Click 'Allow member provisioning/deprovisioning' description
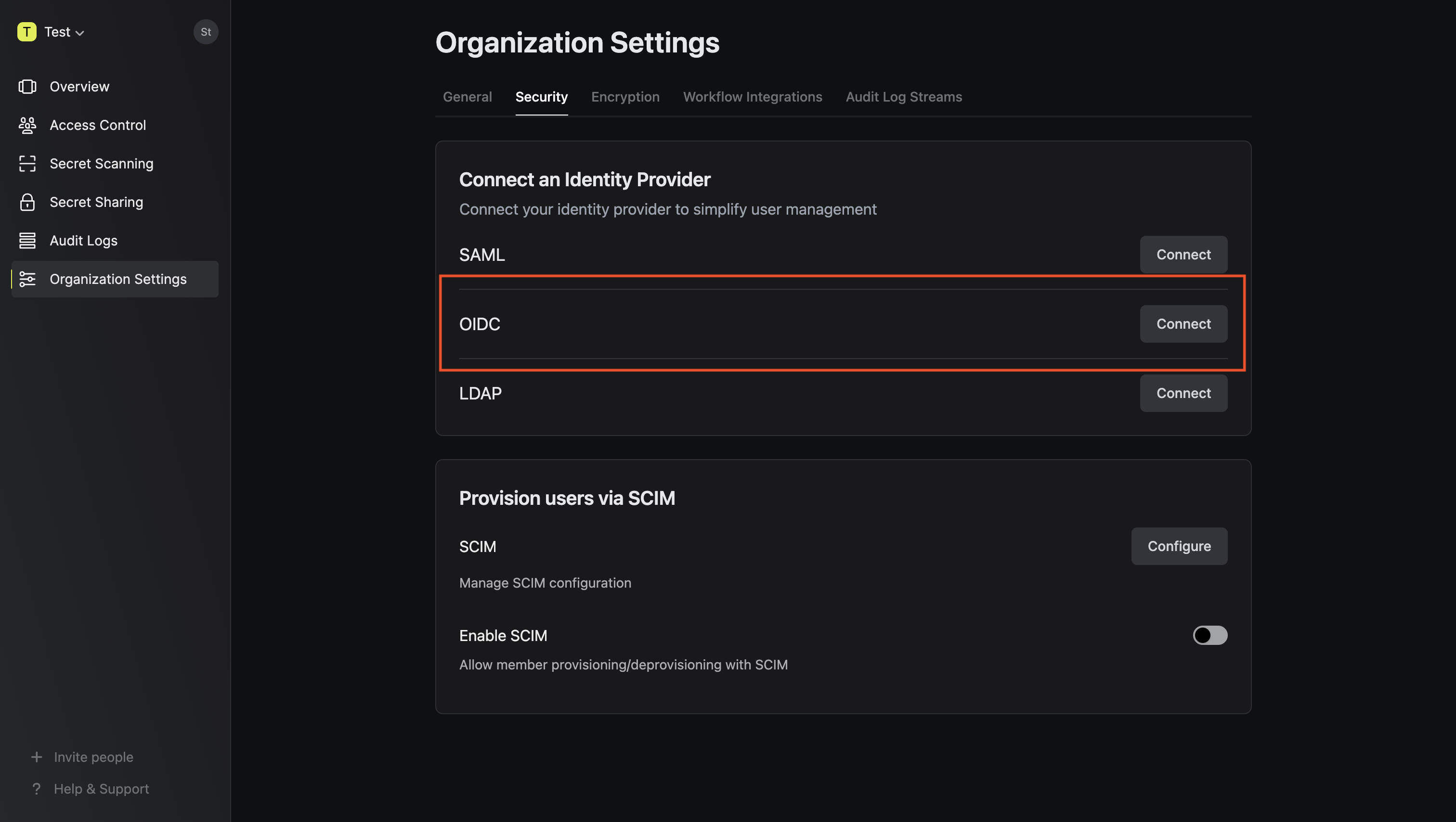1456x822 pixels. [623, 664]
